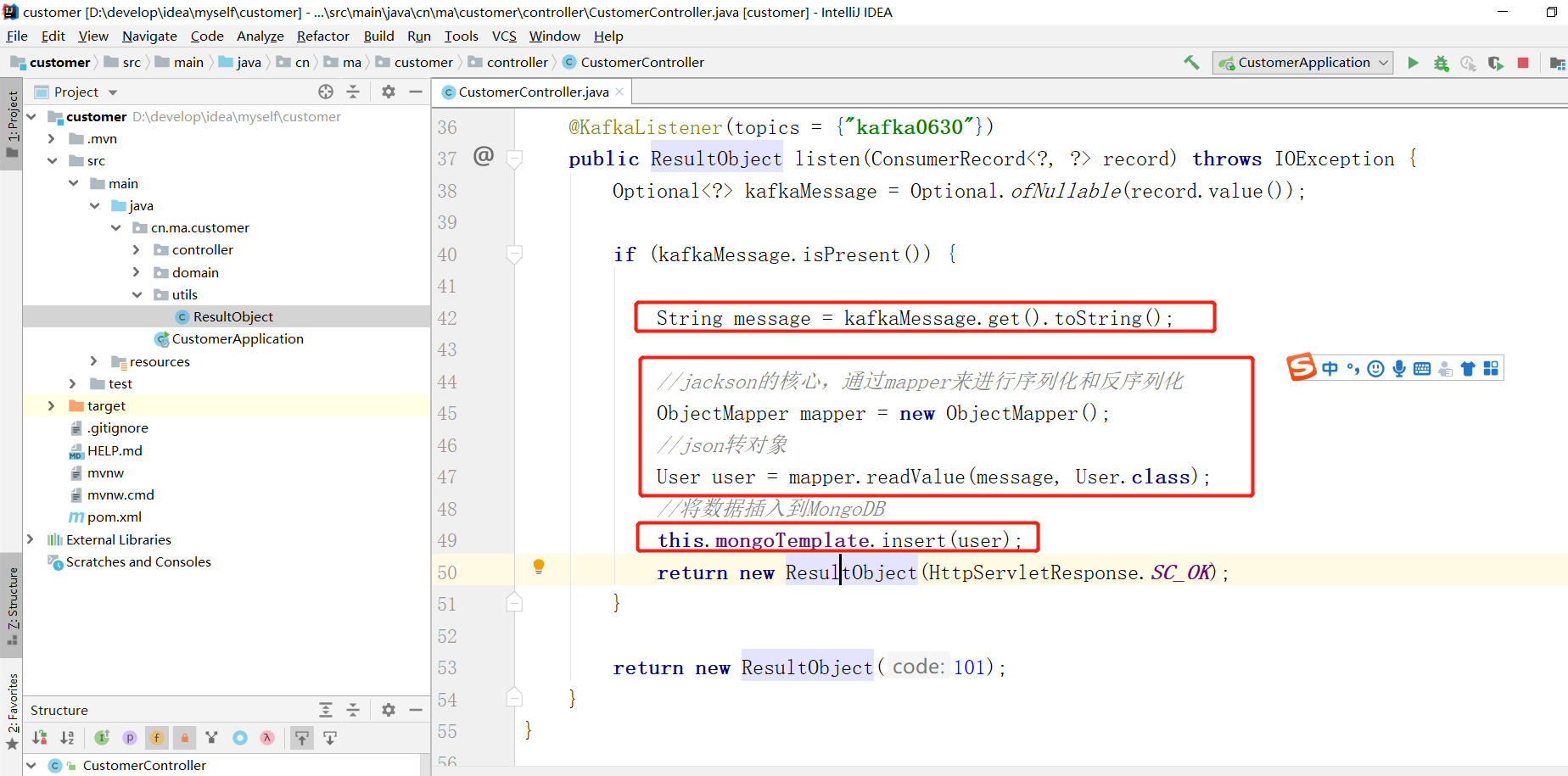The width and height of the screenshot is (1568, 776).
Task: Collapse all nodes in Project panel
Action: tap(354, 92)
